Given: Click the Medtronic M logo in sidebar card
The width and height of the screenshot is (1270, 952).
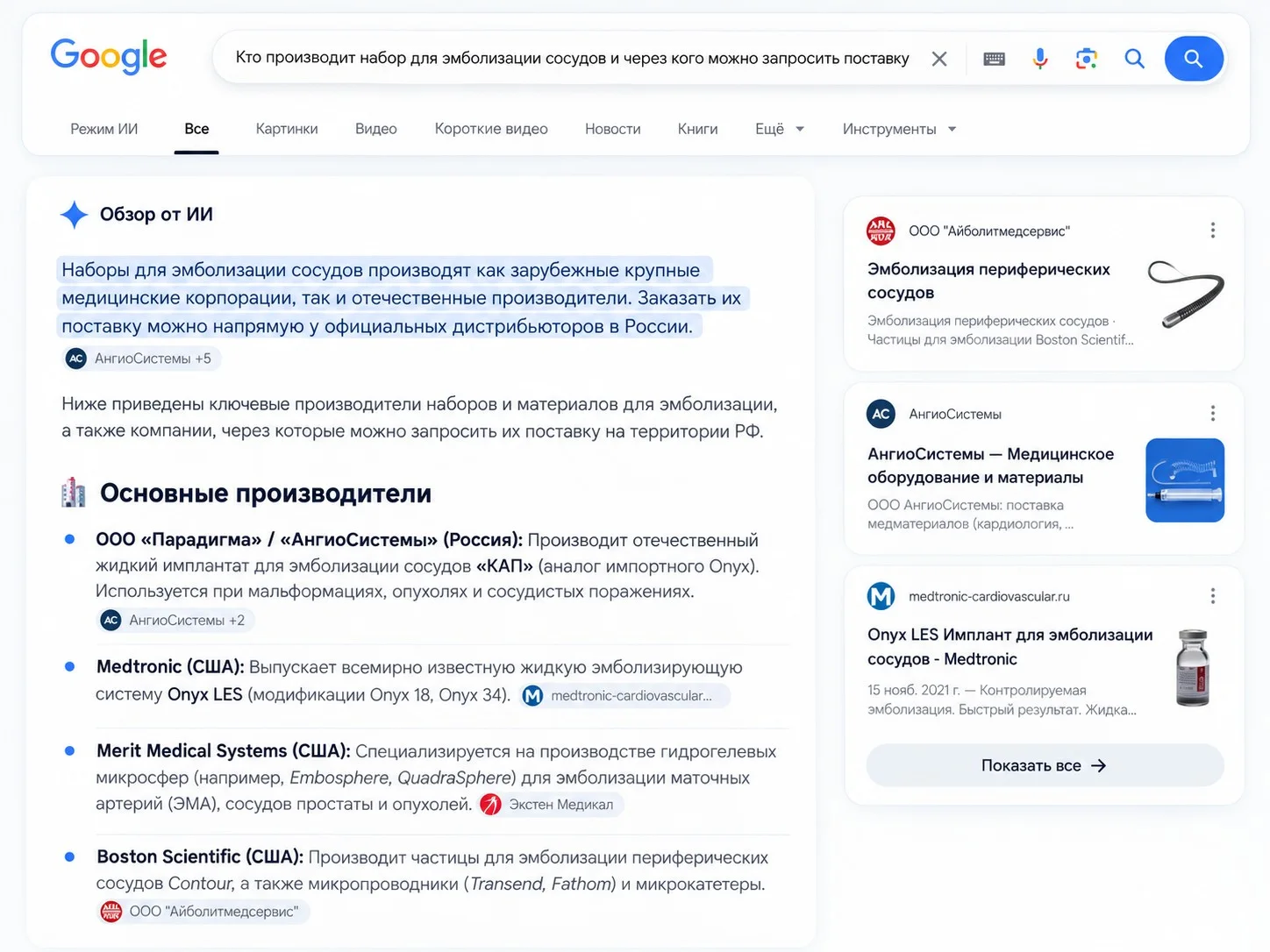Looking at the screenshot, I should click(x=881, y=596).
